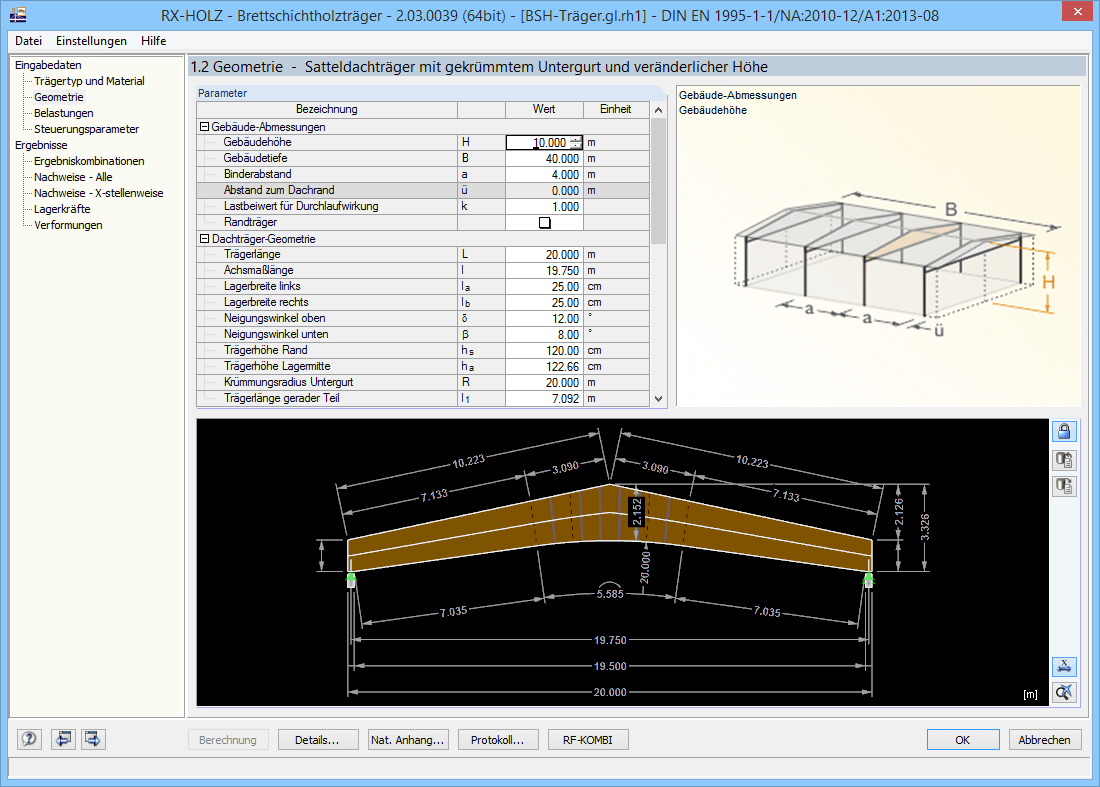Screen dimensions: 1100x787
Task: Open Nachweise - X-stellenweise results
Action: (x=98, y=194)
